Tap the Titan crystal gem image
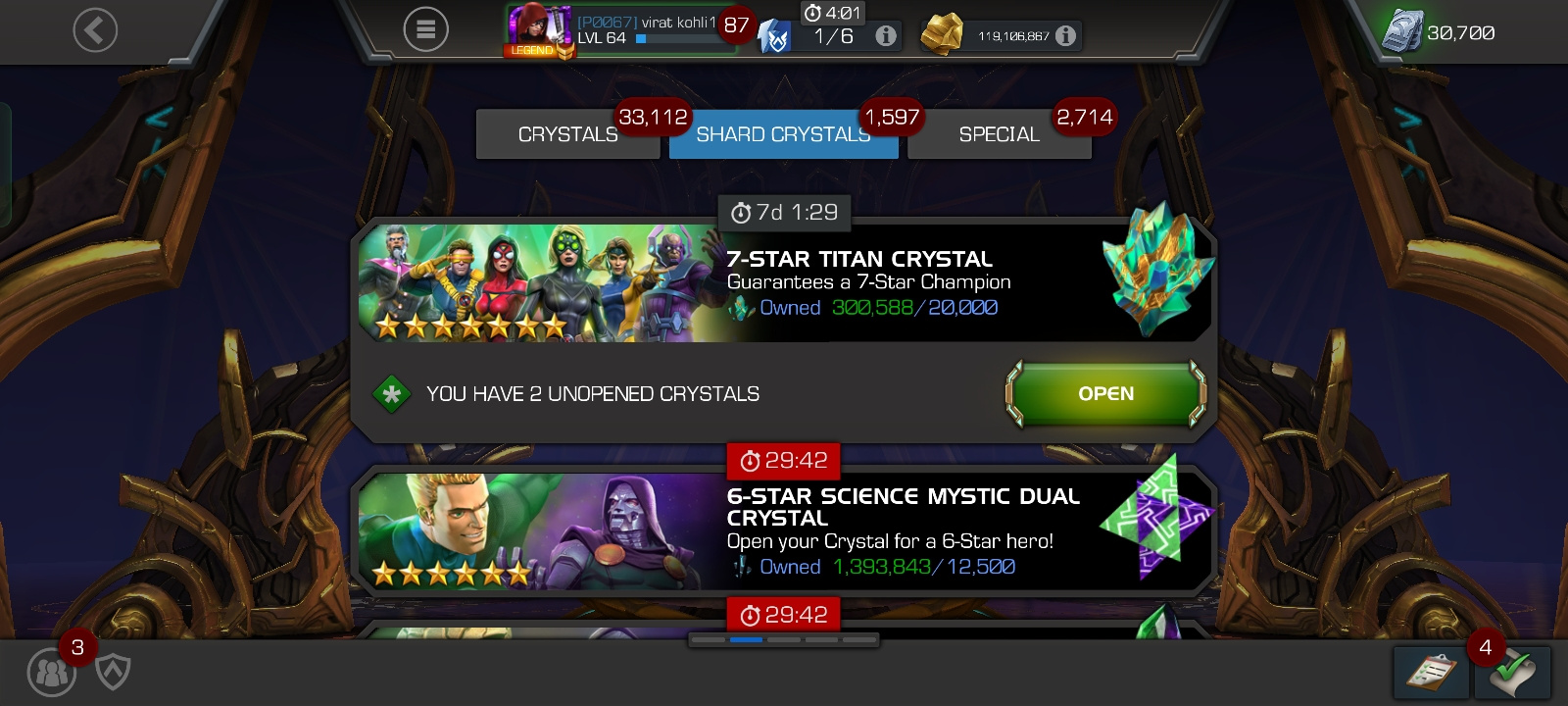This screenshot has height=706, width=1568. click(1157, 269)
